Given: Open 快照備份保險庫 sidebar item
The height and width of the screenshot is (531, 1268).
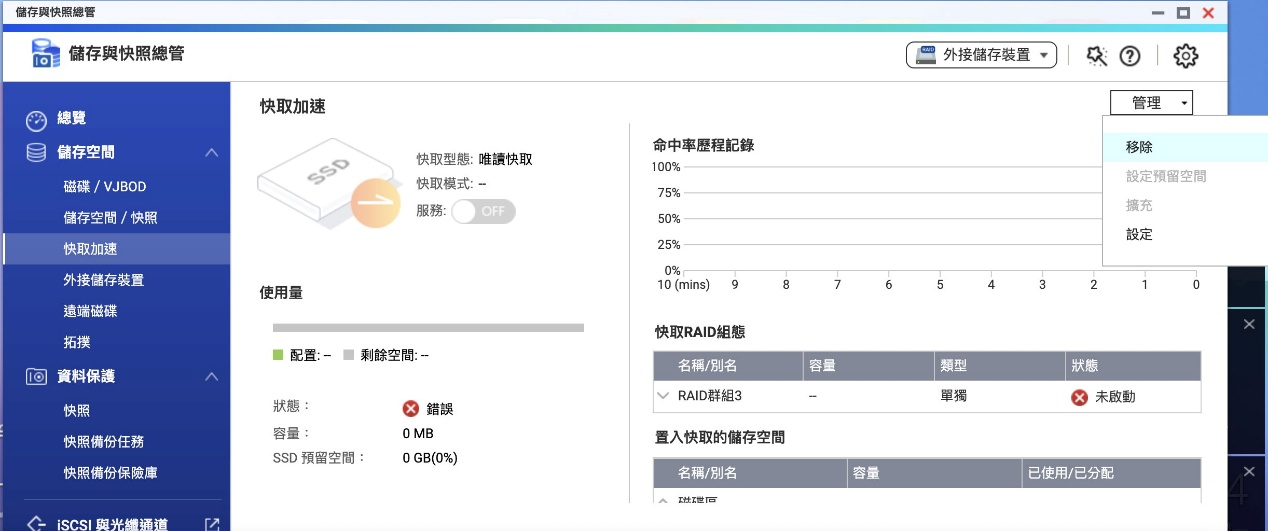Looking at the screenshot, I should click(110, 473).
